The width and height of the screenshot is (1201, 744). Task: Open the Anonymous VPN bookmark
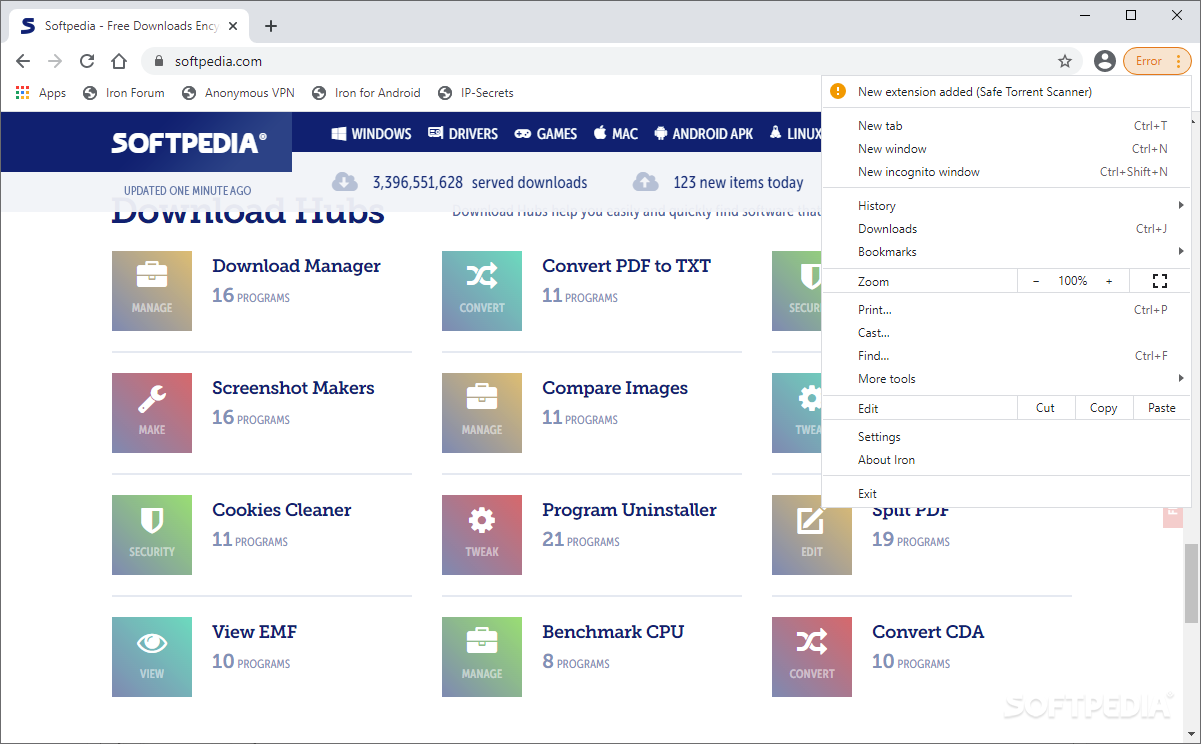[238, 93]
